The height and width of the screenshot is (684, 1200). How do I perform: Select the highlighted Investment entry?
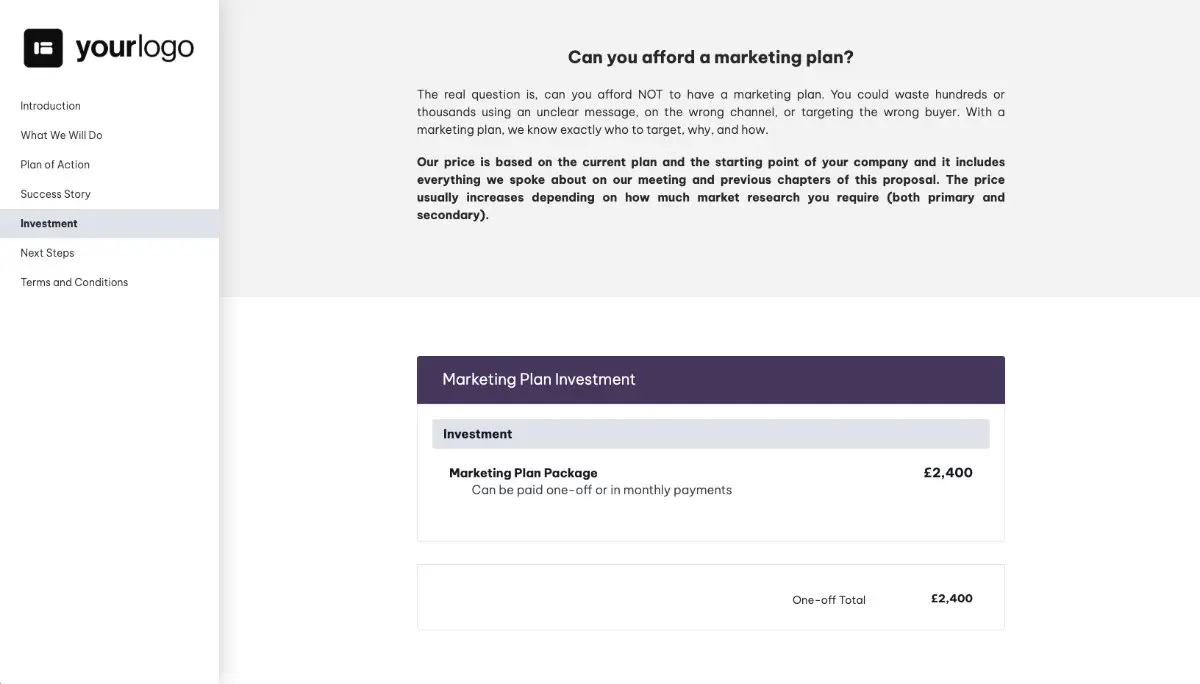tap(48, 223)
